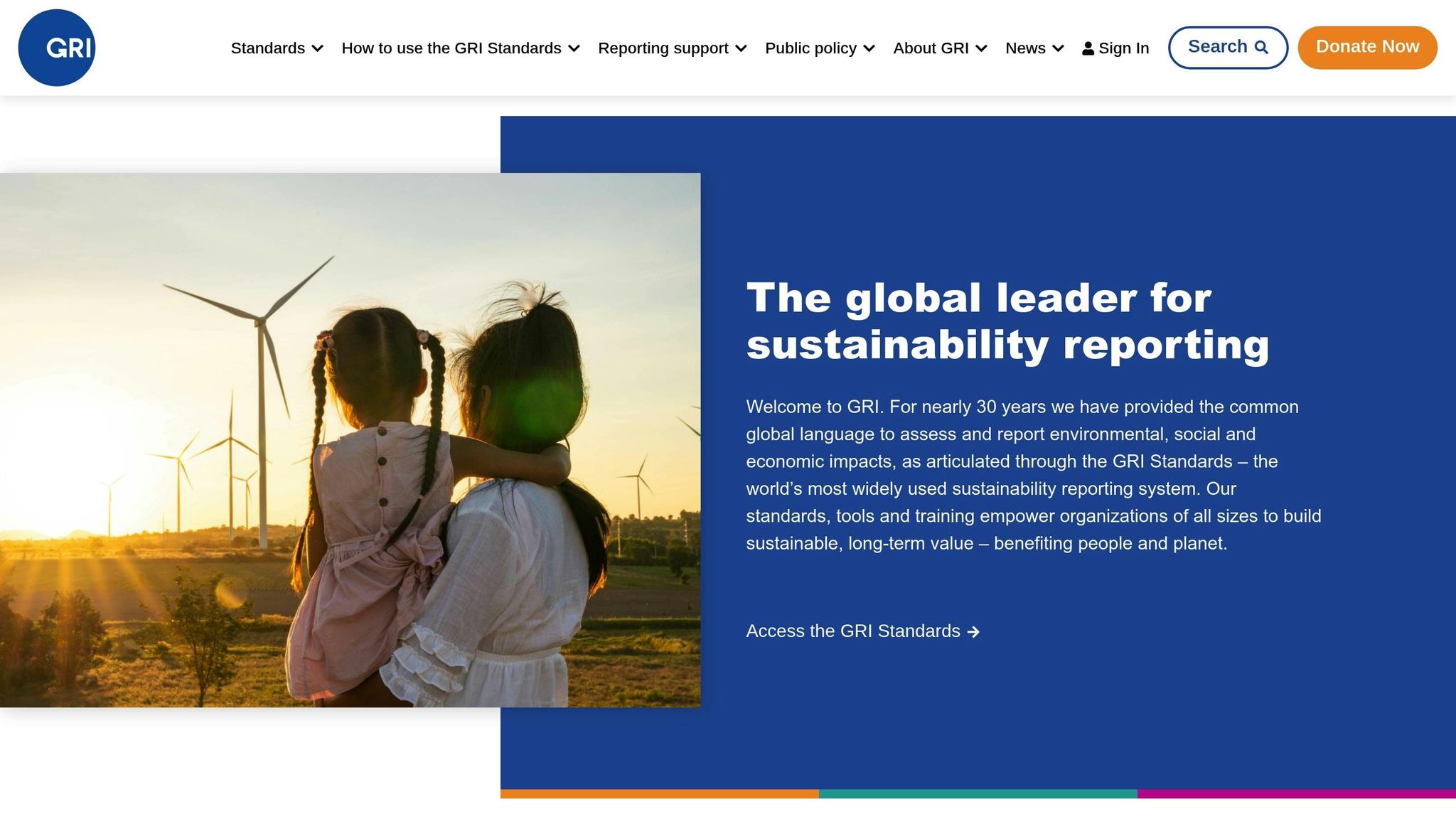Follow the Access the GRI Standards link
1456x819 pixels.
point(853,631)
